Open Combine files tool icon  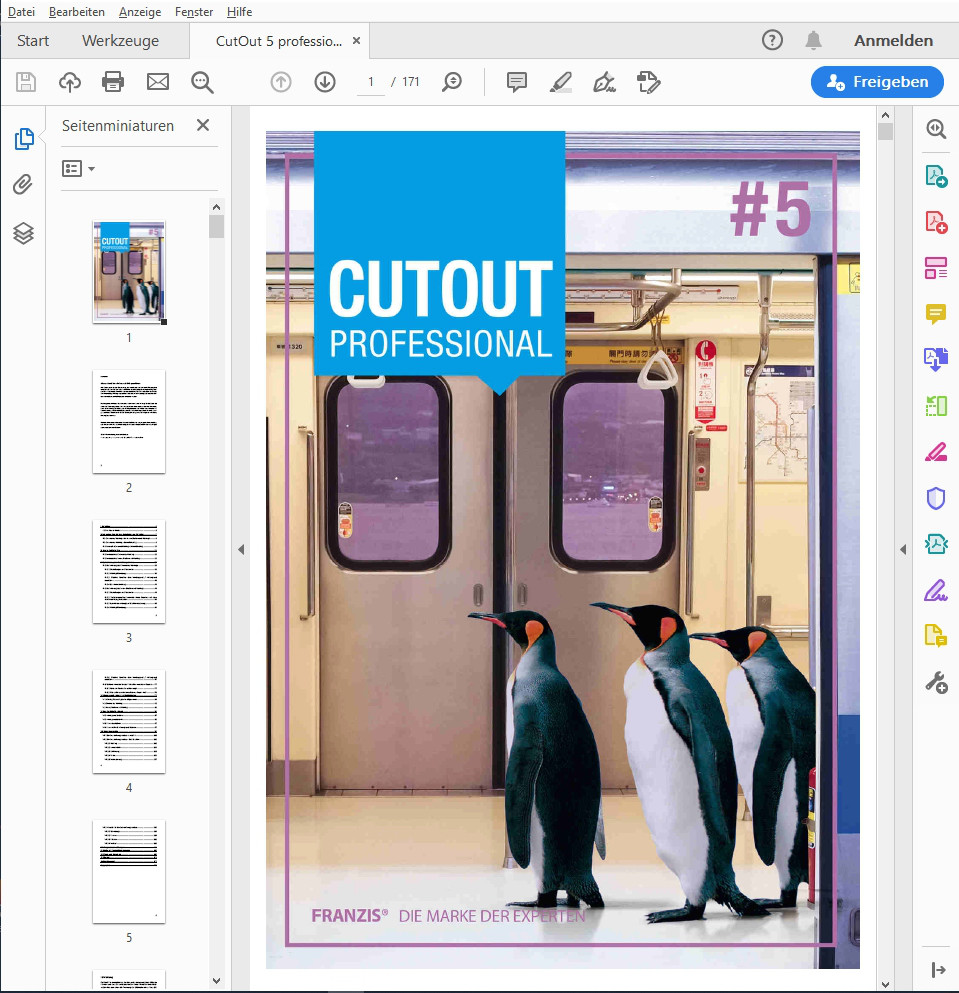click(x=936, y=360)
